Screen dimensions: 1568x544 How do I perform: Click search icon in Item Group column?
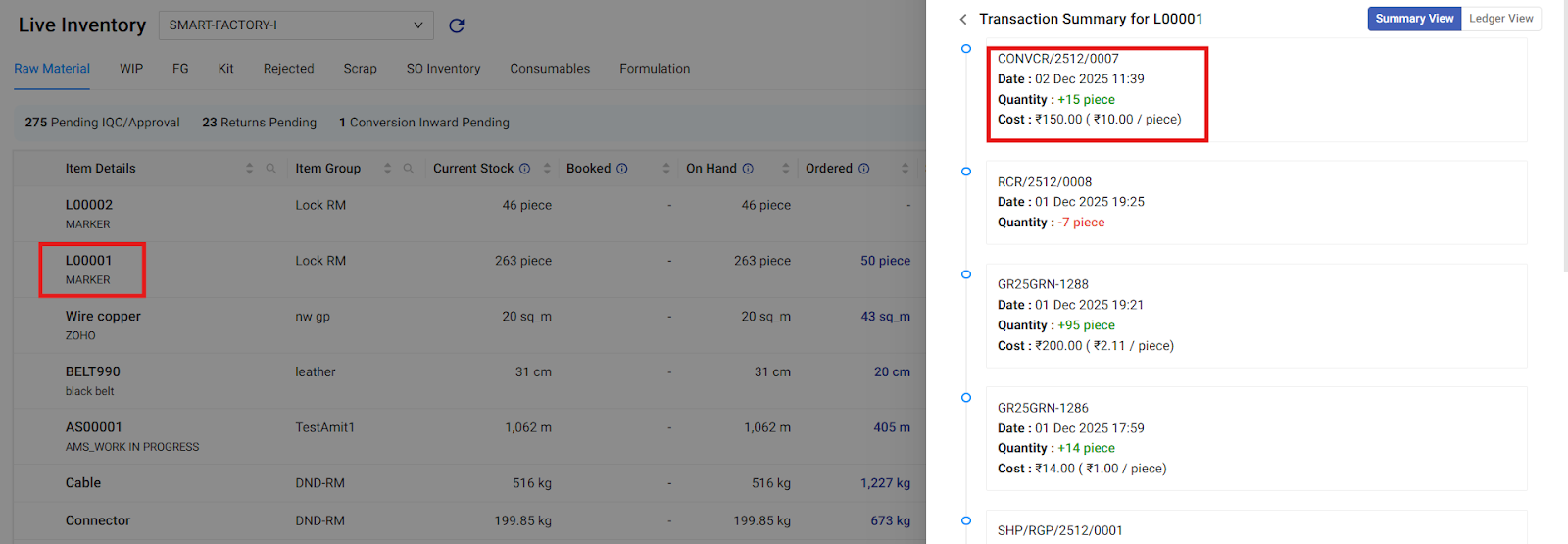[x=409, y=169]
